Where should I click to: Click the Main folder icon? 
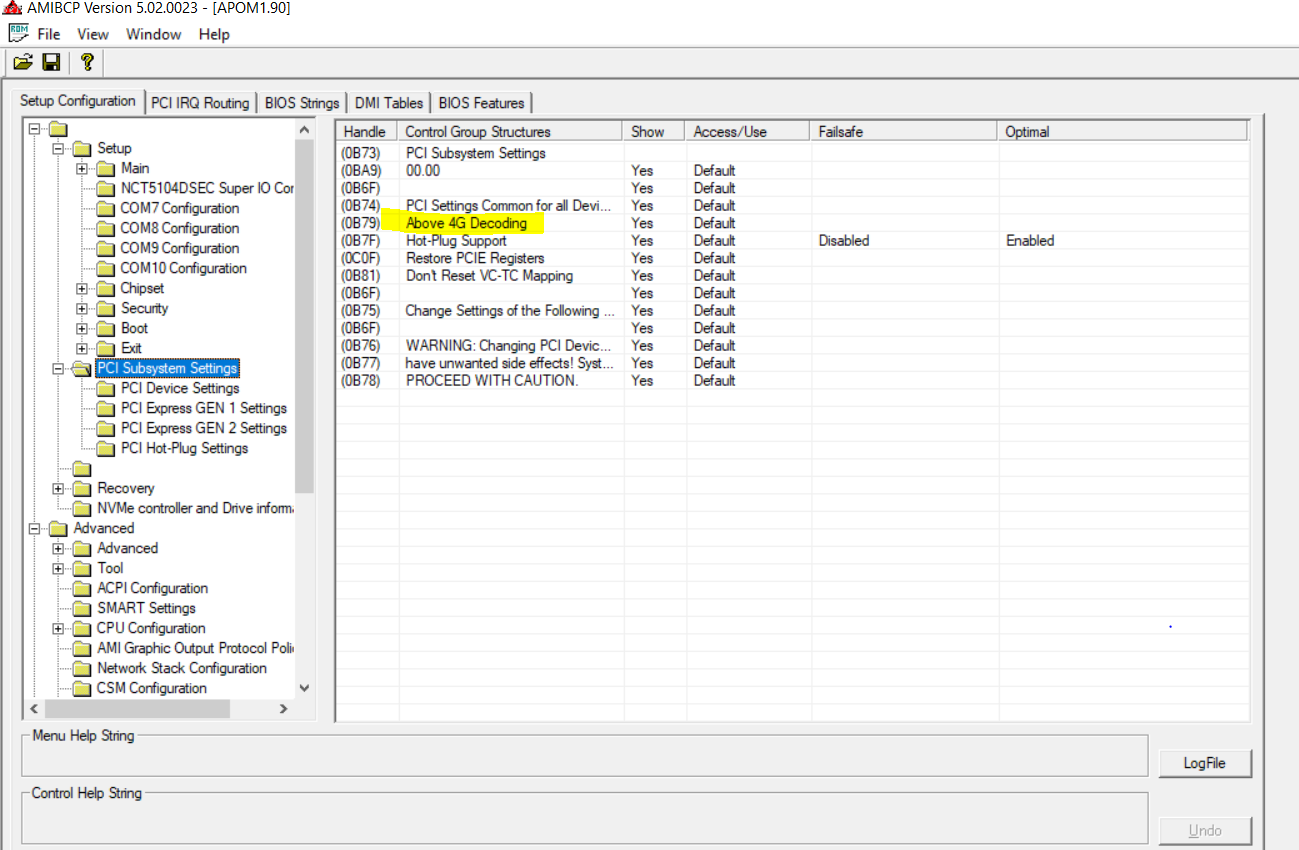(x=106, y=168)
